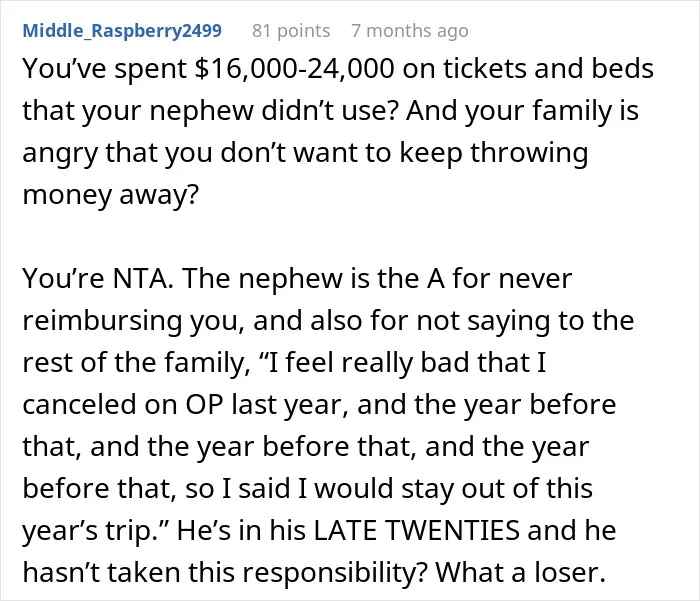
Task: Open the 7 months ago timestamp
Action: (x=410, y=31)
